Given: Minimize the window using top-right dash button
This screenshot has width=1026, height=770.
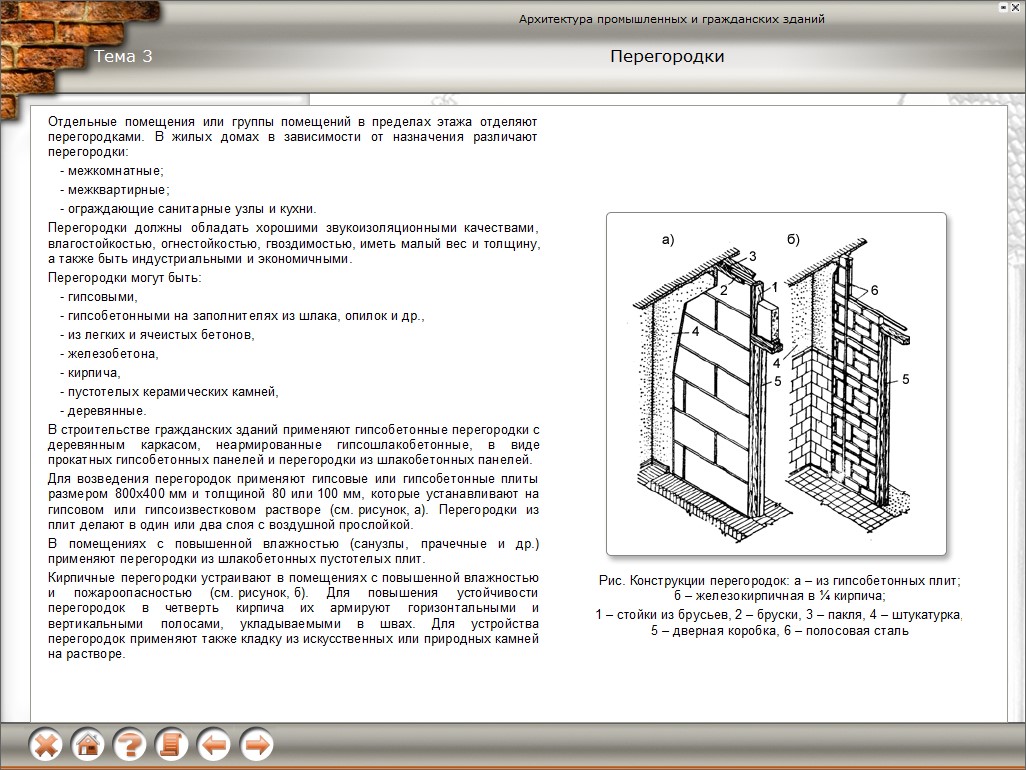Looking at the screenshot, I should [1003, 7].
